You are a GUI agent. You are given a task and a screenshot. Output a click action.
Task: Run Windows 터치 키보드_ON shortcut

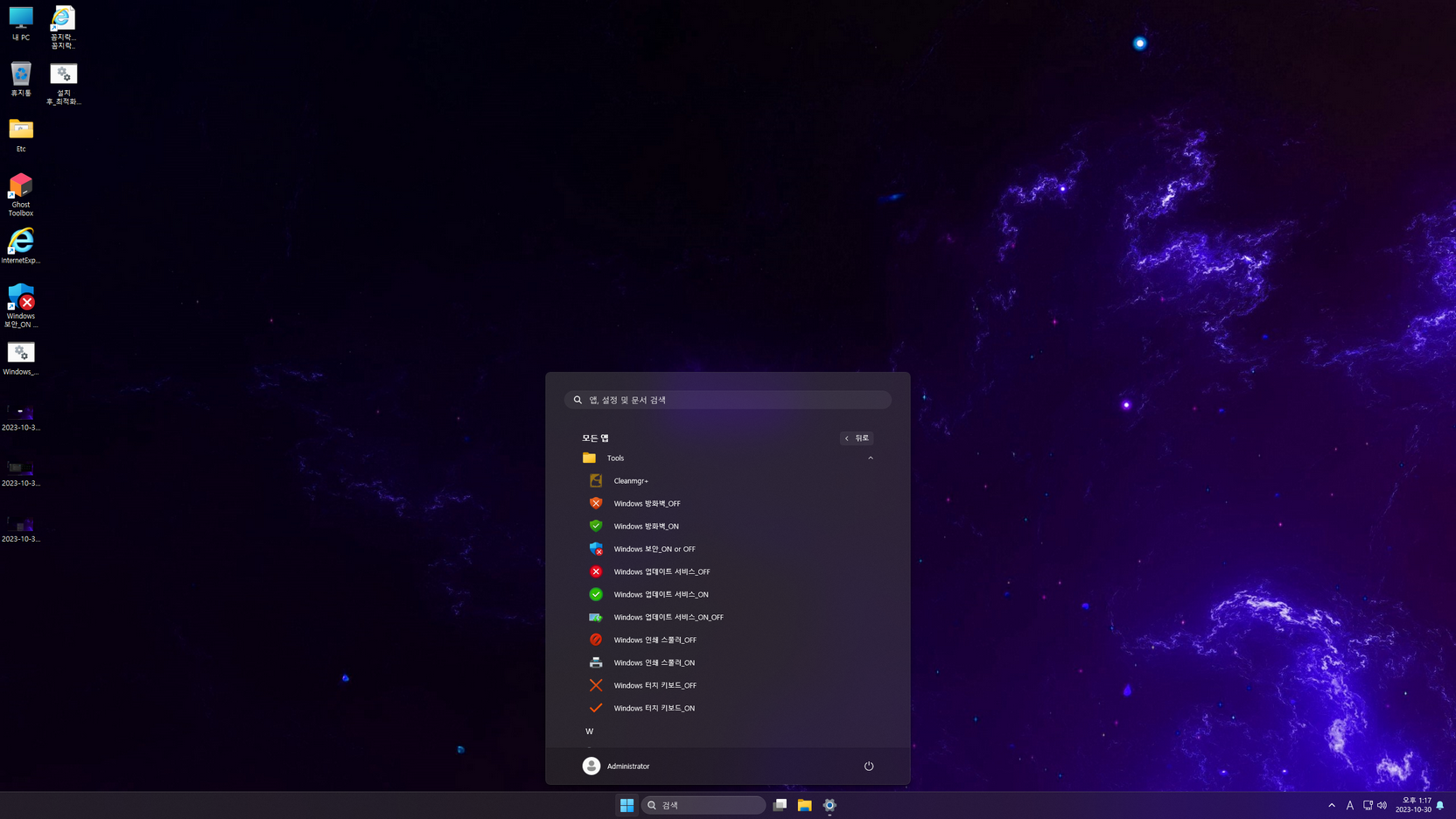727,708
